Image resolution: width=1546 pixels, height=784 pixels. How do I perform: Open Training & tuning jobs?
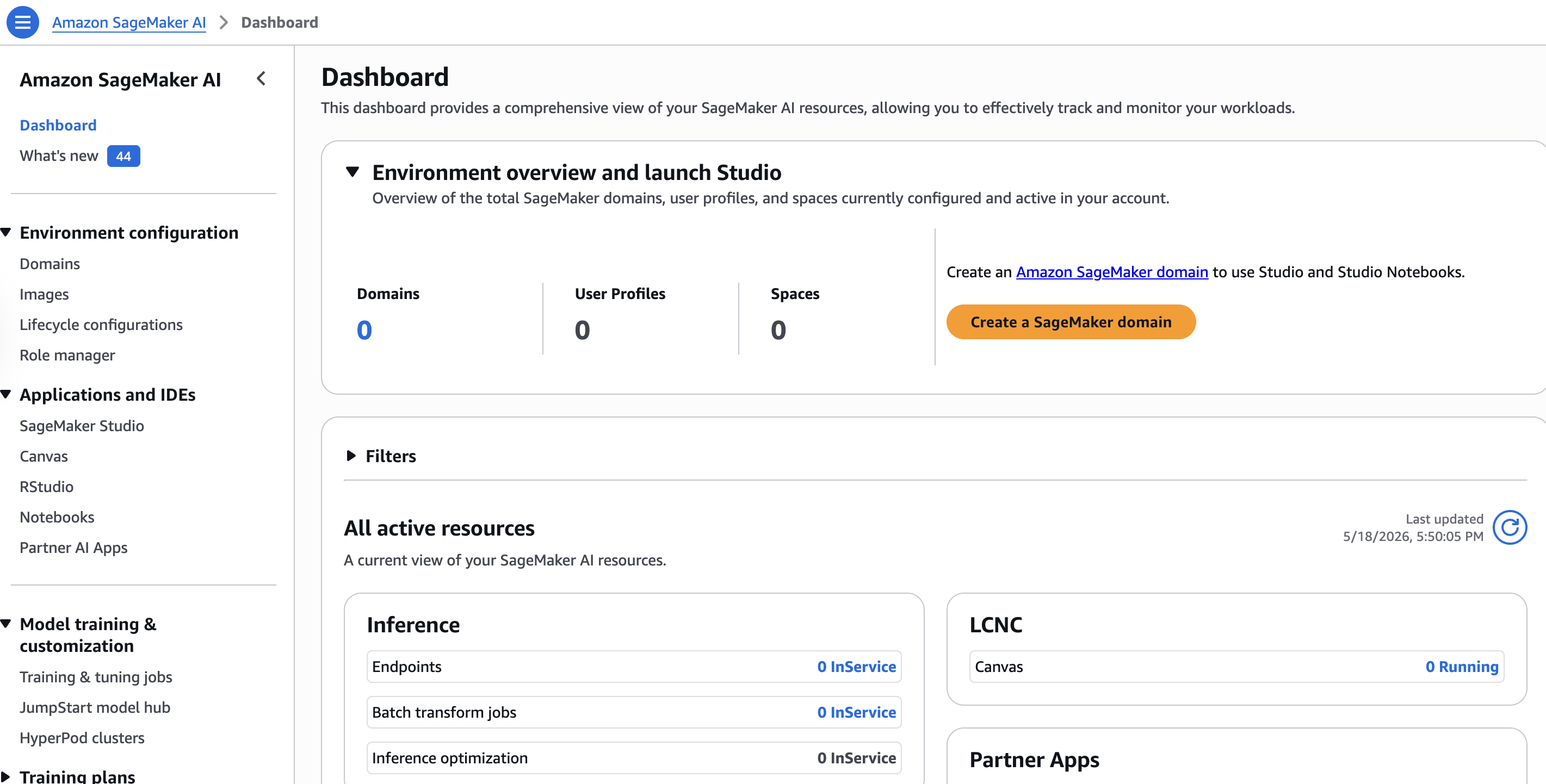point(96,677)
